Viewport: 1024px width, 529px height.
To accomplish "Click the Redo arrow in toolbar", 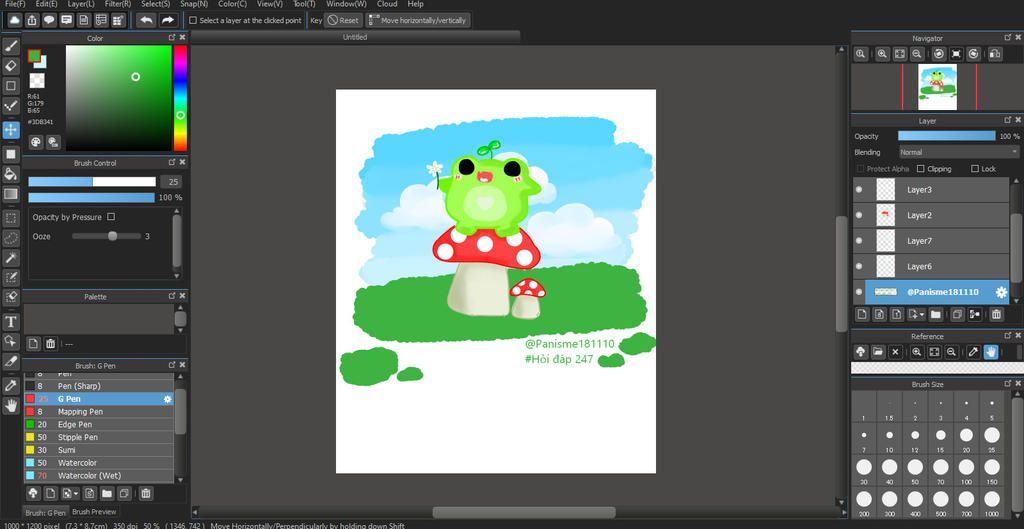I will tap(168, 20).
